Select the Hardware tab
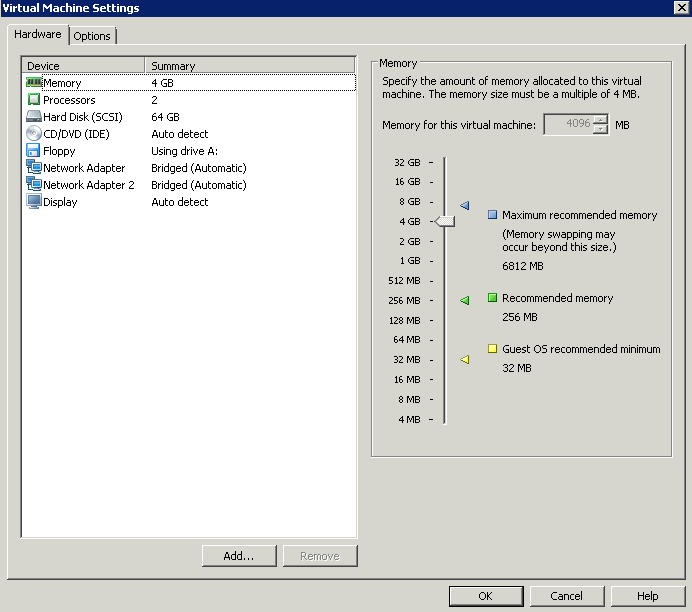Viewport: 692px width, 612px height. (x=38, y=34)
